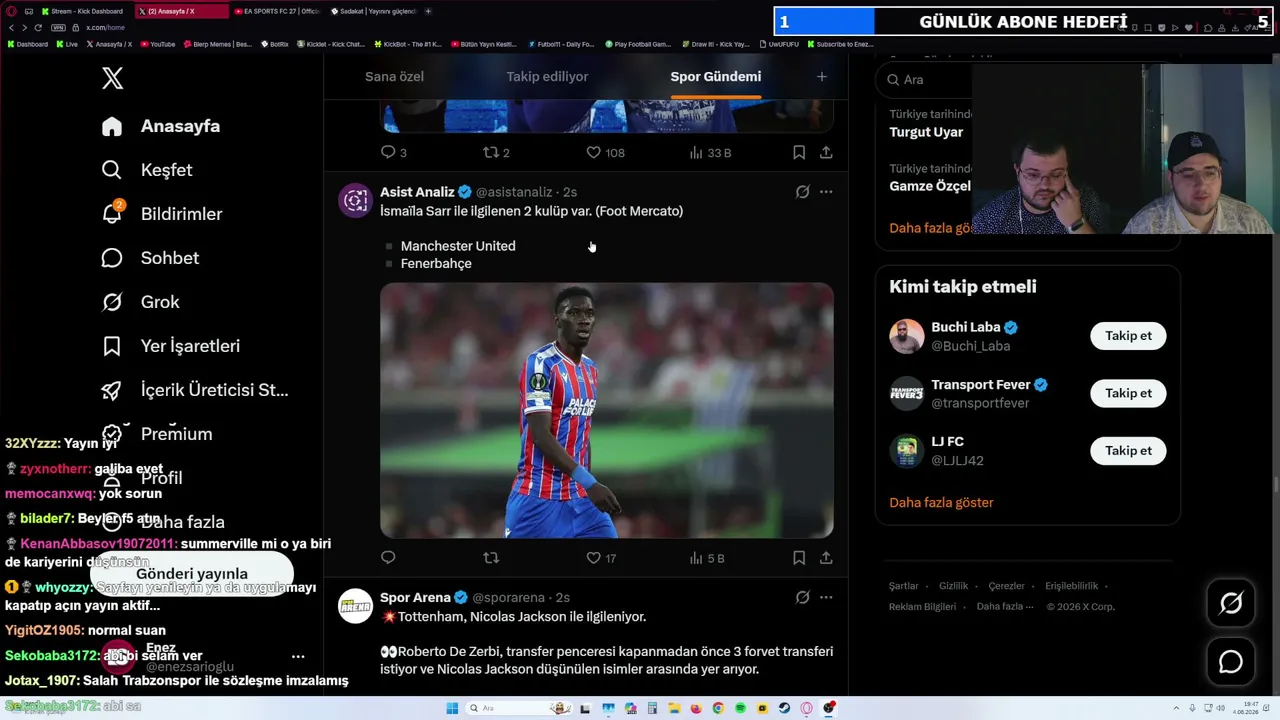Open the Çerezler footer link
This screenshot has width=1280, height=720.
[1007, 586]
